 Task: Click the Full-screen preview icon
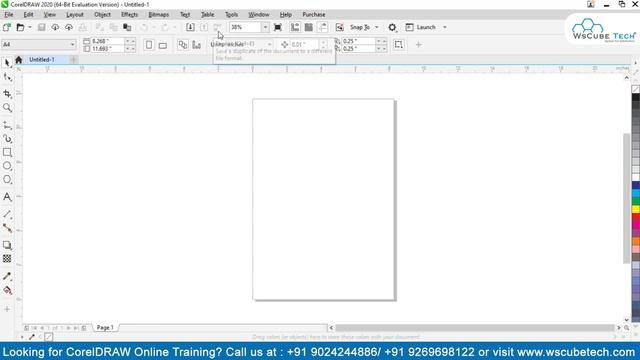coord(278,27)
